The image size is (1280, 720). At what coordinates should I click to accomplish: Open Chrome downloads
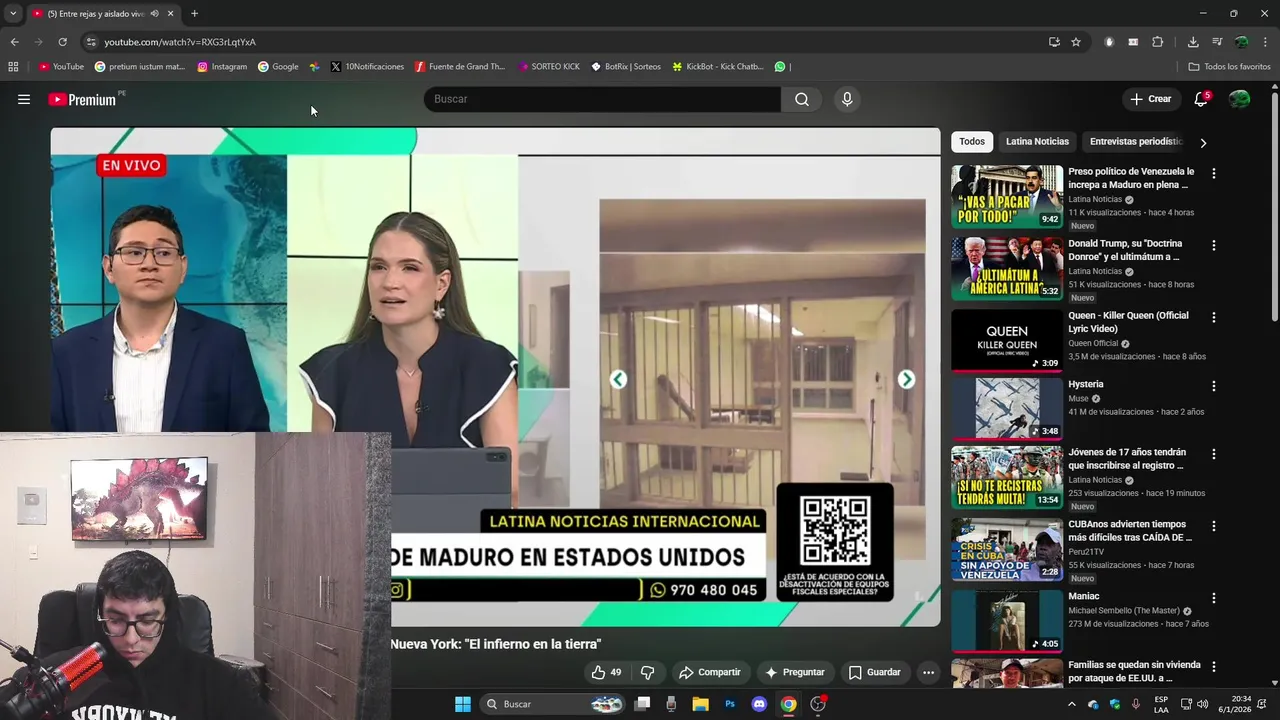1193,42
